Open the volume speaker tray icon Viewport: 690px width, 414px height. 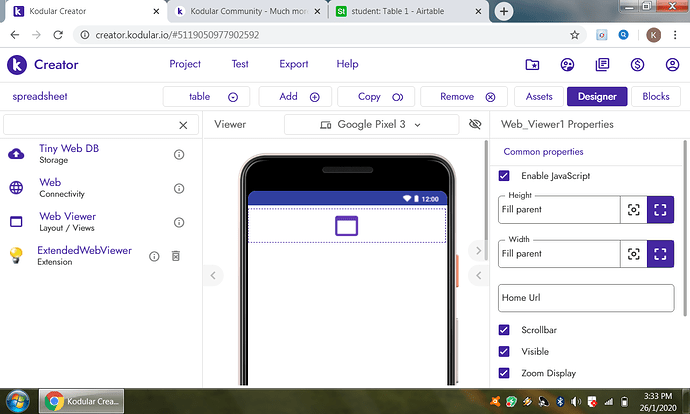coord(576,401)
